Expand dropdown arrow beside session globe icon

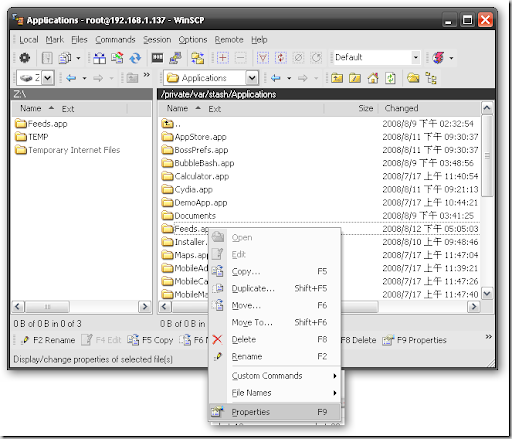coord(451,58)
